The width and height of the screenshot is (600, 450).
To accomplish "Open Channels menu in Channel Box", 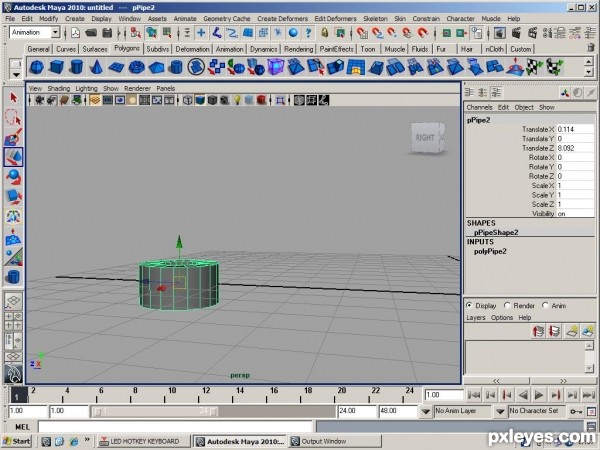I will pos(479,107).
